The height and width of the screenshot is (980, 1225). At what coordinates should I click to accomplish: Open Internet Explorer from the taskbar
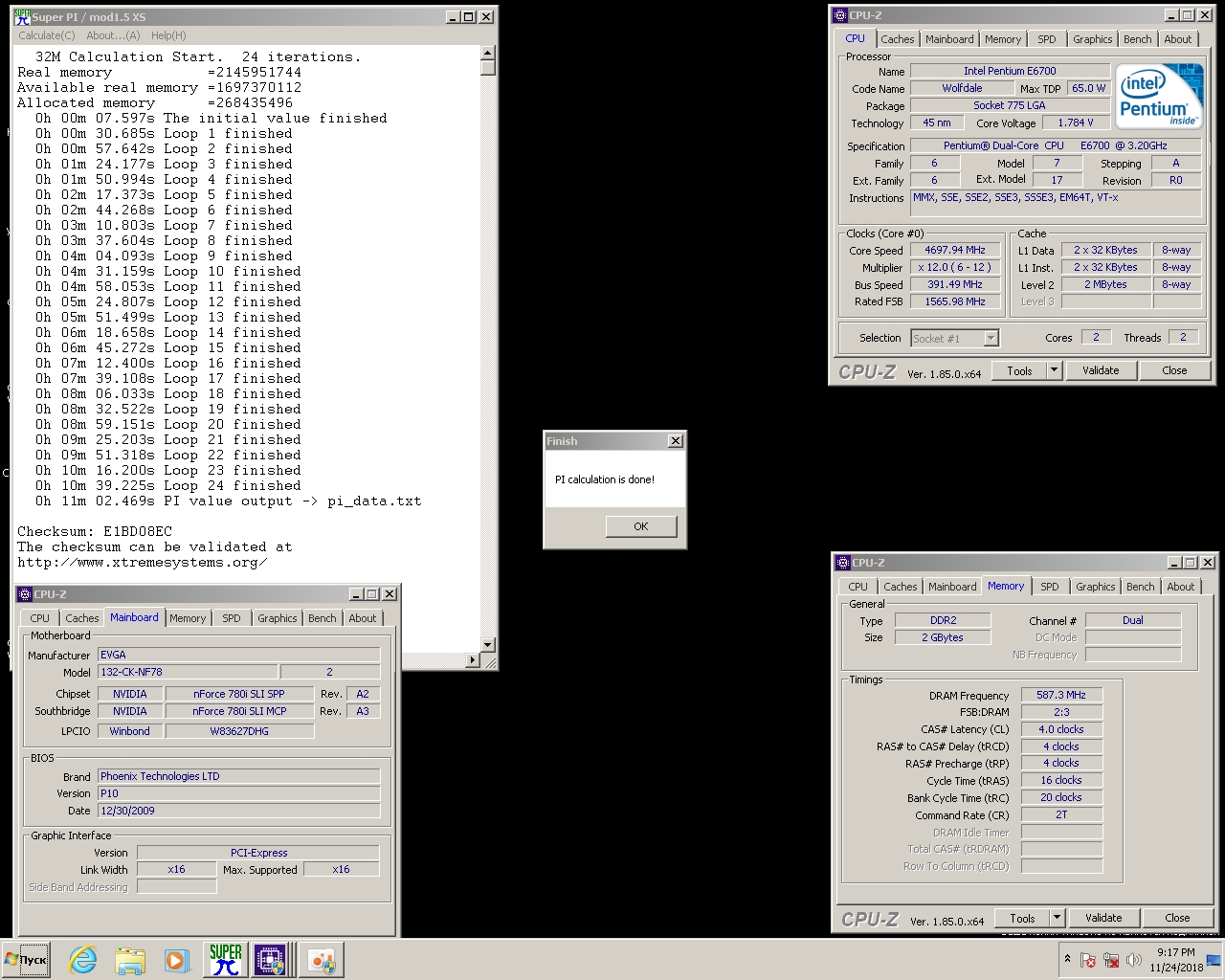tap(83, 960)
